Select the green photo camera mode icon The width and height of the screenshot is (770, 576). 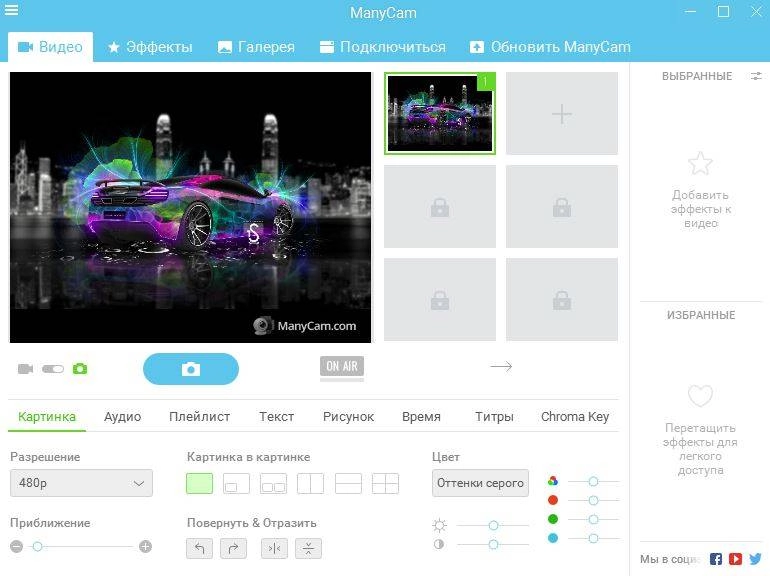tap(80, 369)
